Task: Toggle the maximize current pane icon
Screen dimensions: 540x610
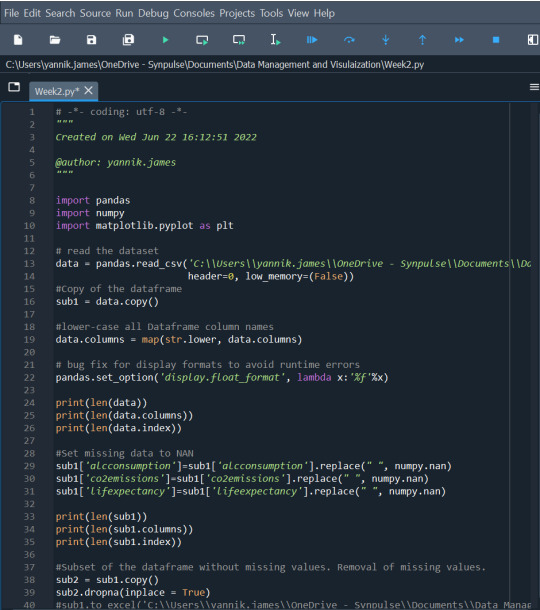Action: [x=533, y=40]
